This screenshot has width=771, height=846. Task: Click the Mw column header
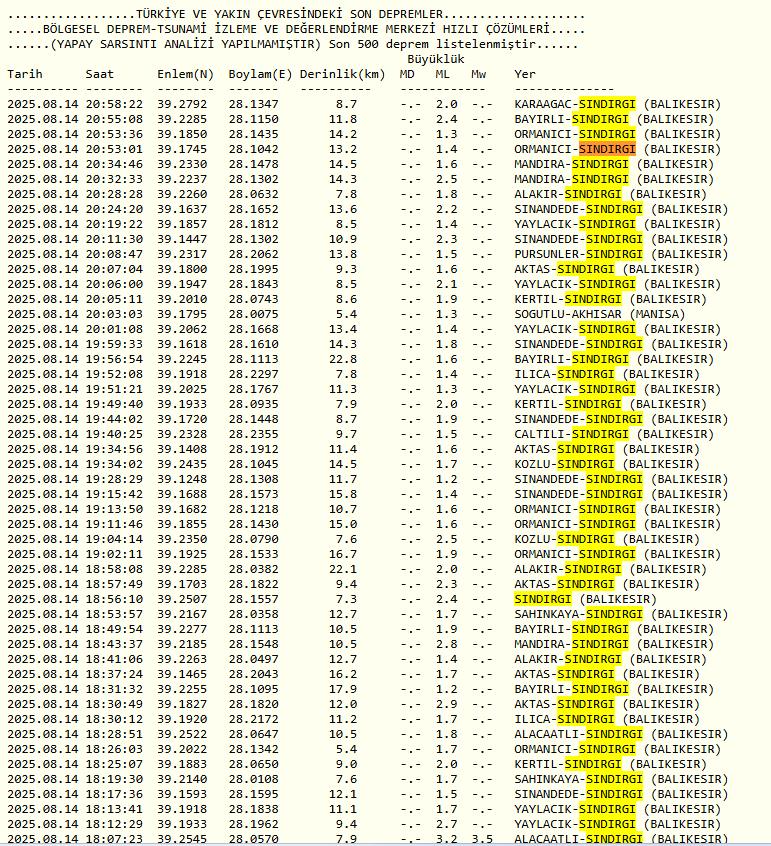pyautogui.click(x=478, y=74)
